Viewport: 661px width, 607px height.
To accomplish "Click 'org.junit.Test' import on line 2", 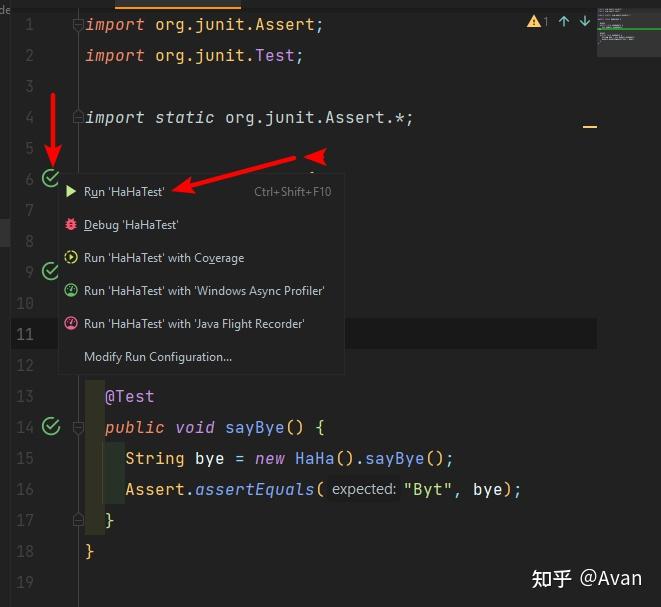I will click(x=225, y=55).
